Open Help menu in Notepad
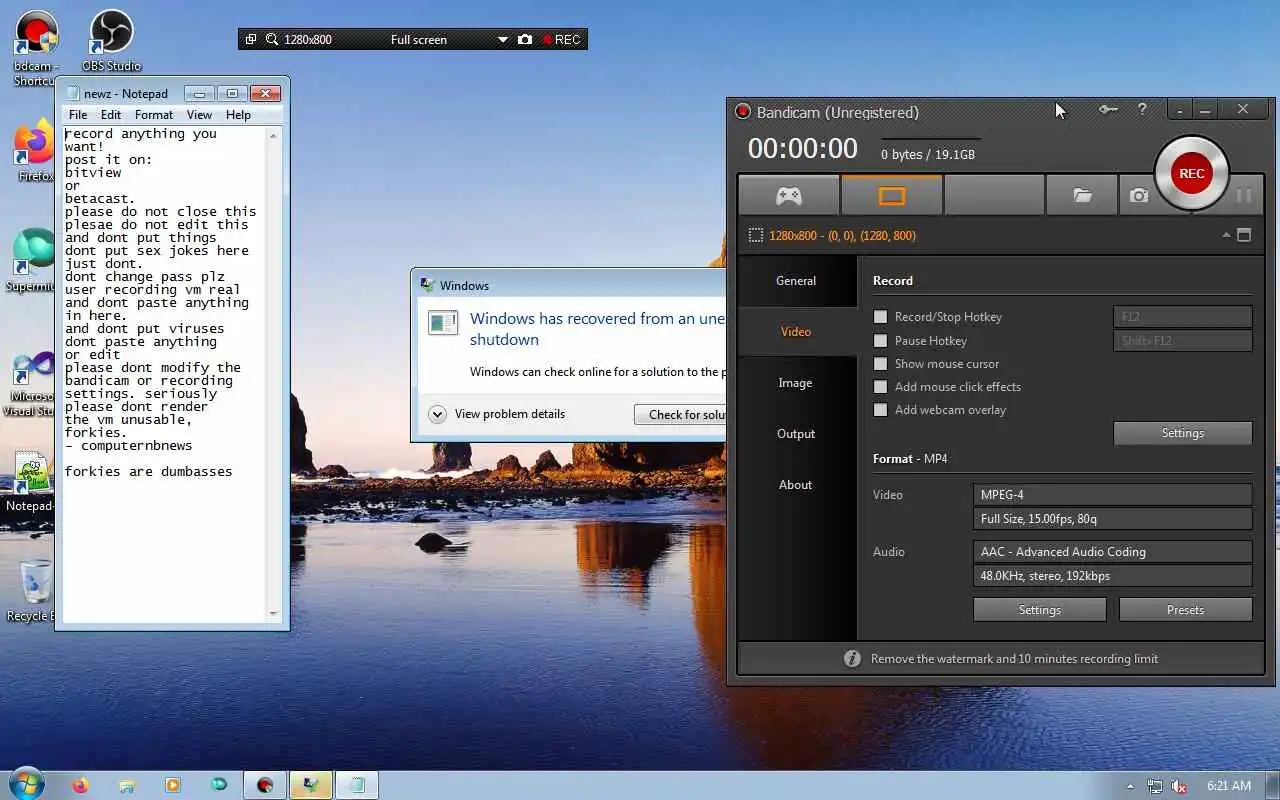Viewport: 1280px width, 800px height. tap(238, 115)
